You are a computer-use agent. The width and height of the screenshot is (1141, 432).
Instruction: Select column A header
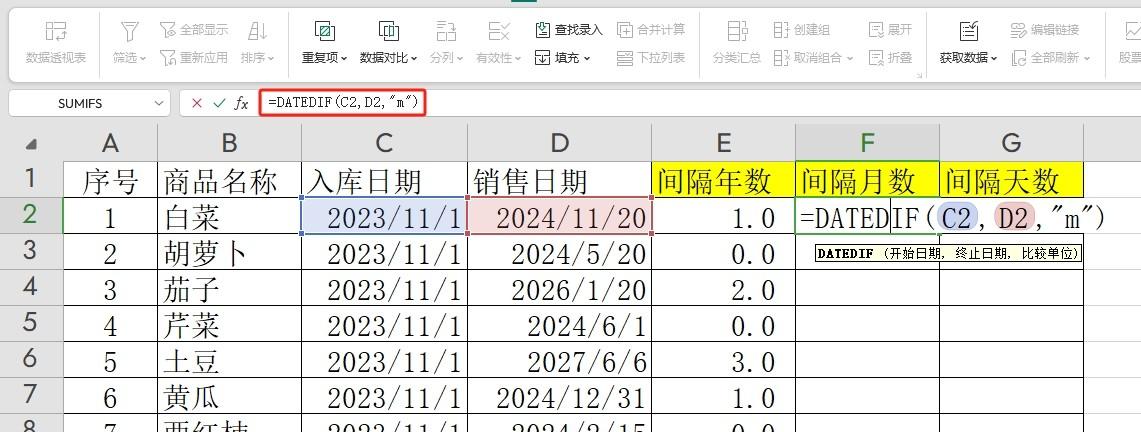point(110,143)
